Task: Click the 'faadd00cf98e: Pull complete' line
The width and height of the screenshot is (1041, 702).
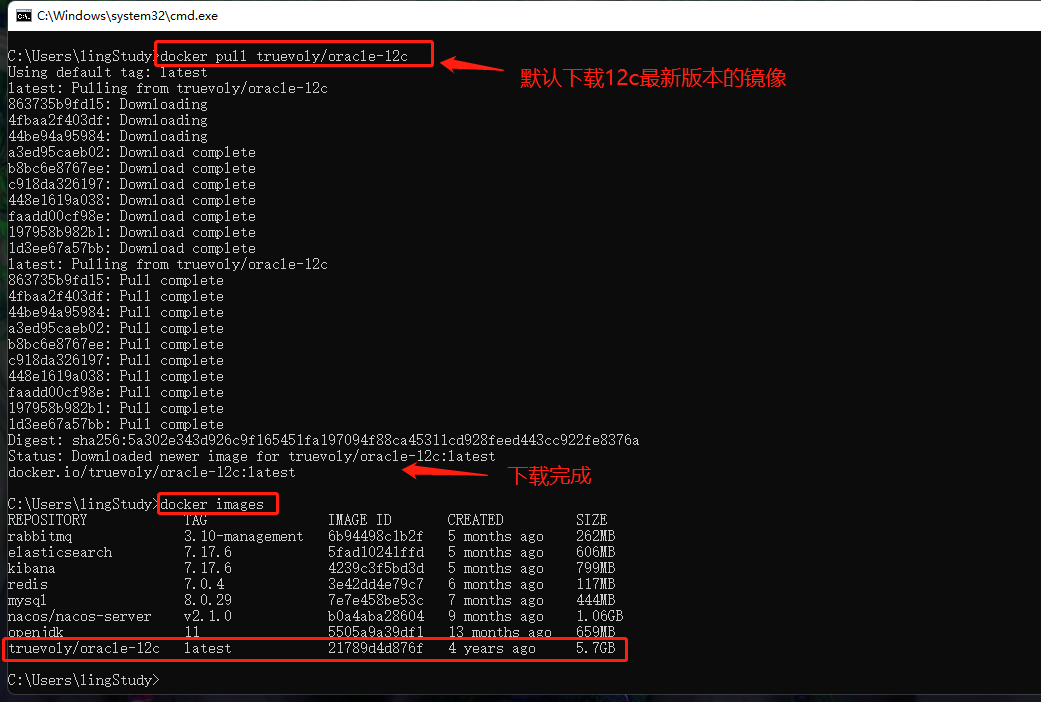Action: click(116, 392)
